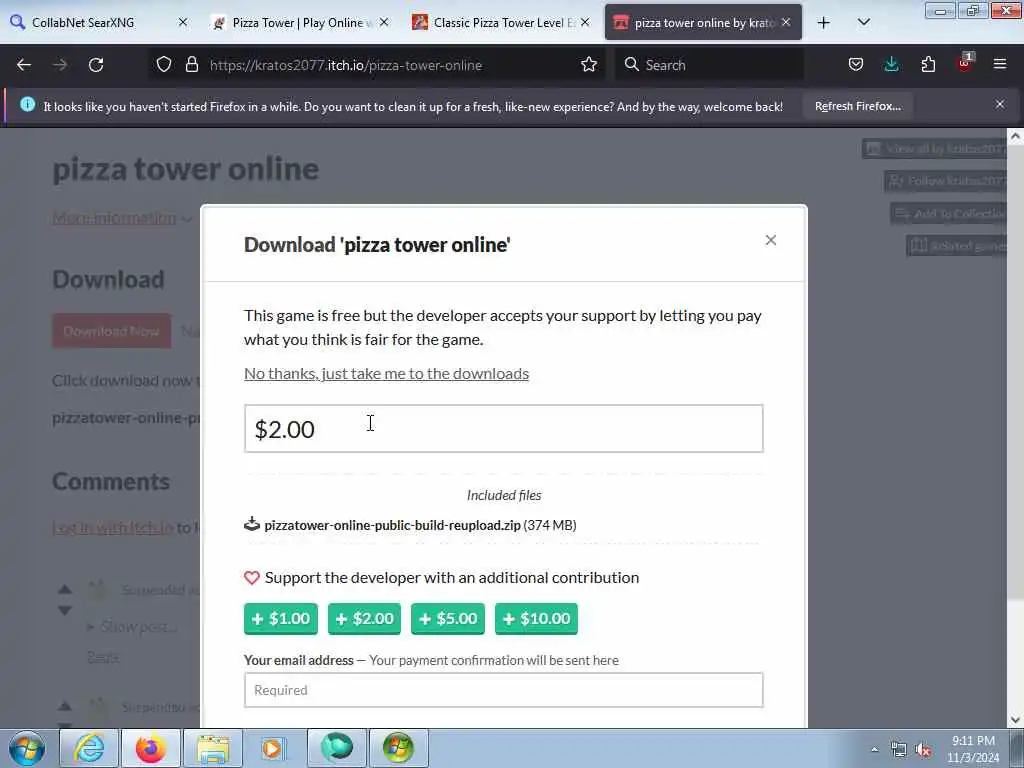Viewport: 1024px width, 768px height.
Task: Open the Windows Start menu orb
Action: tap(27, 748)
